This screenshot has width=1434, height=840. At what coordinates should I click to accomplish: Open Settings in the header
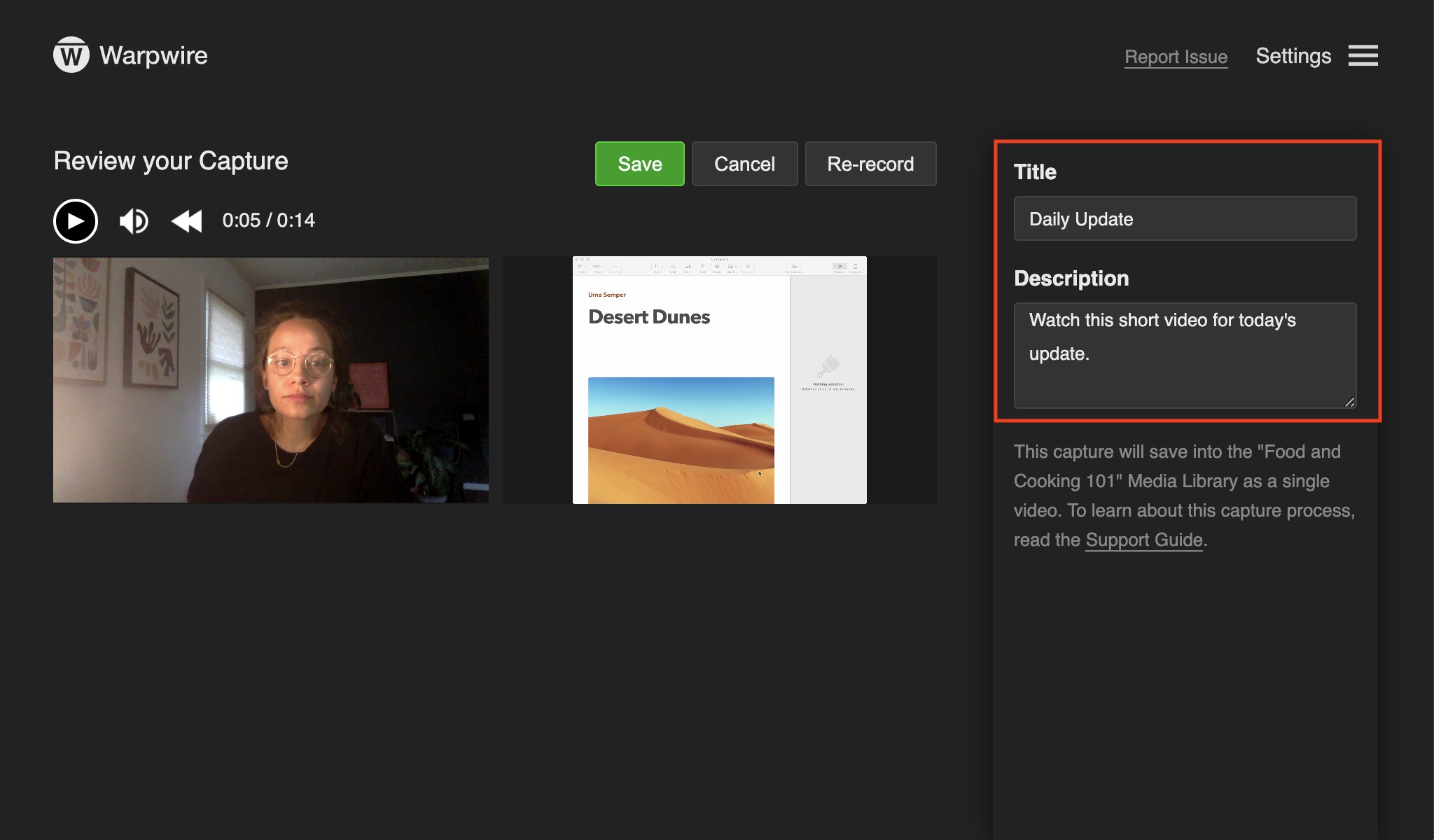pos(1293,56)
